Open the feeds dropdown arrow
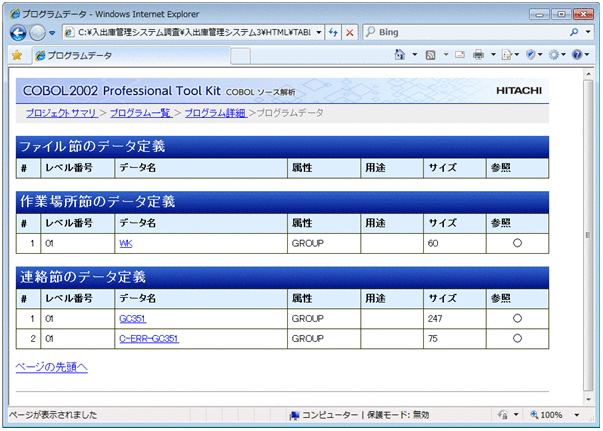Screen dimensions: 603x431 tap(446, 55)
